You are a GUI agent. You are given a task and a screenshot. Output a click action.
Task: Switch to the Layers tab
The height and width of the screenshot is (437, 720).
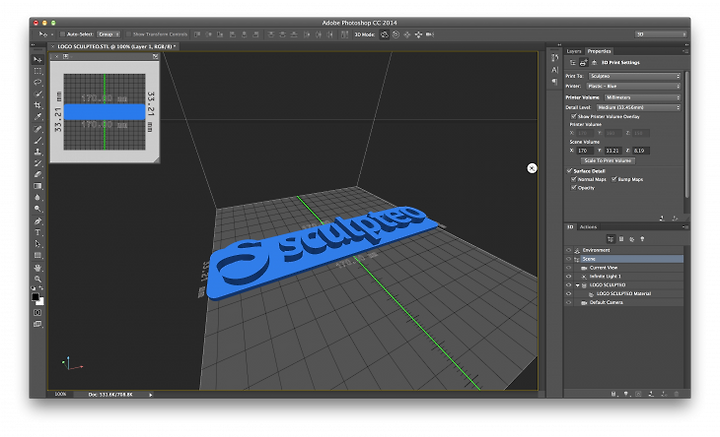click(574, 51)
